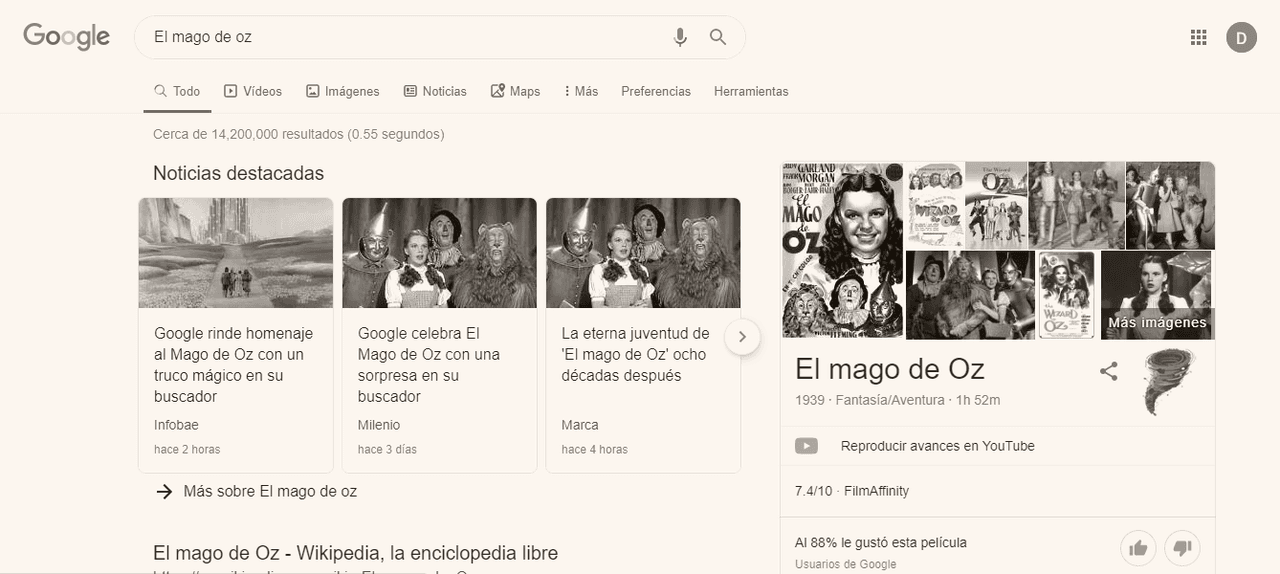Click Más sobre El mago de oz
This screenshot has width=1280, height=574.
click(x=270, y=491)
